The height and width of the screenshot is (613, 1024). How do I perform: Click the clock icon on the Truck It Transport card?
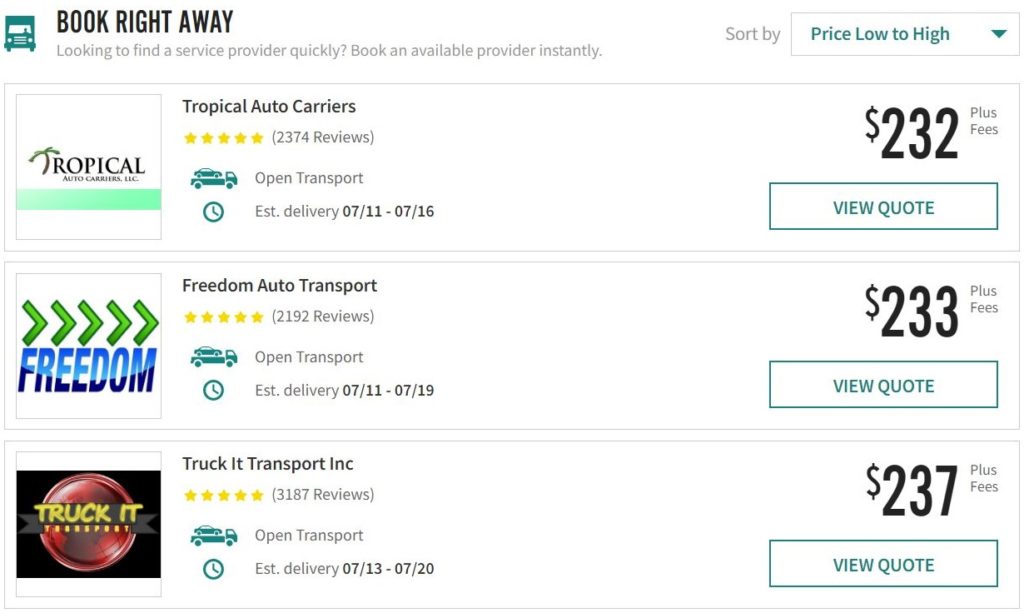point(212,568)
